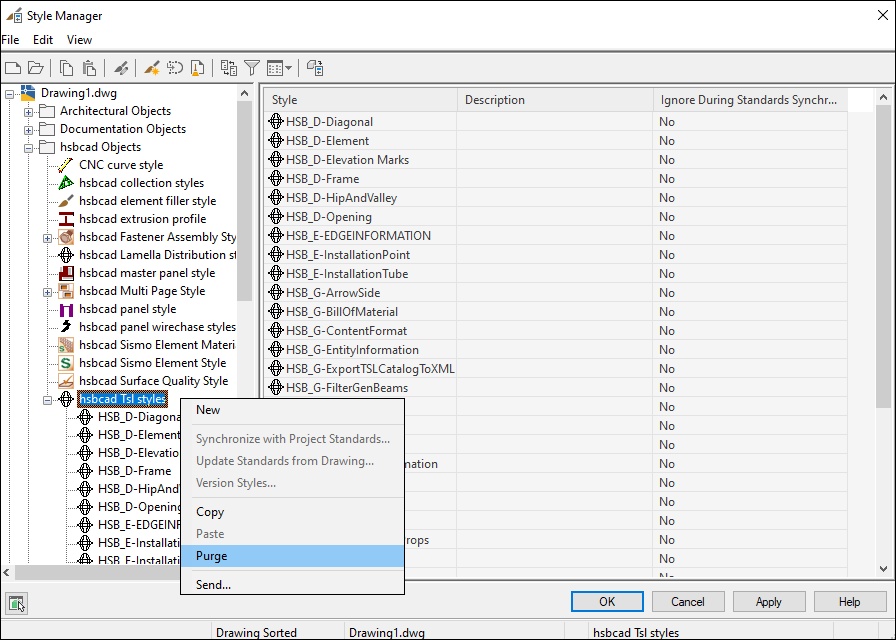Collapse the Drawing1.dwg root node
Screen dimensions: 896x640
[x=10, y=94]
